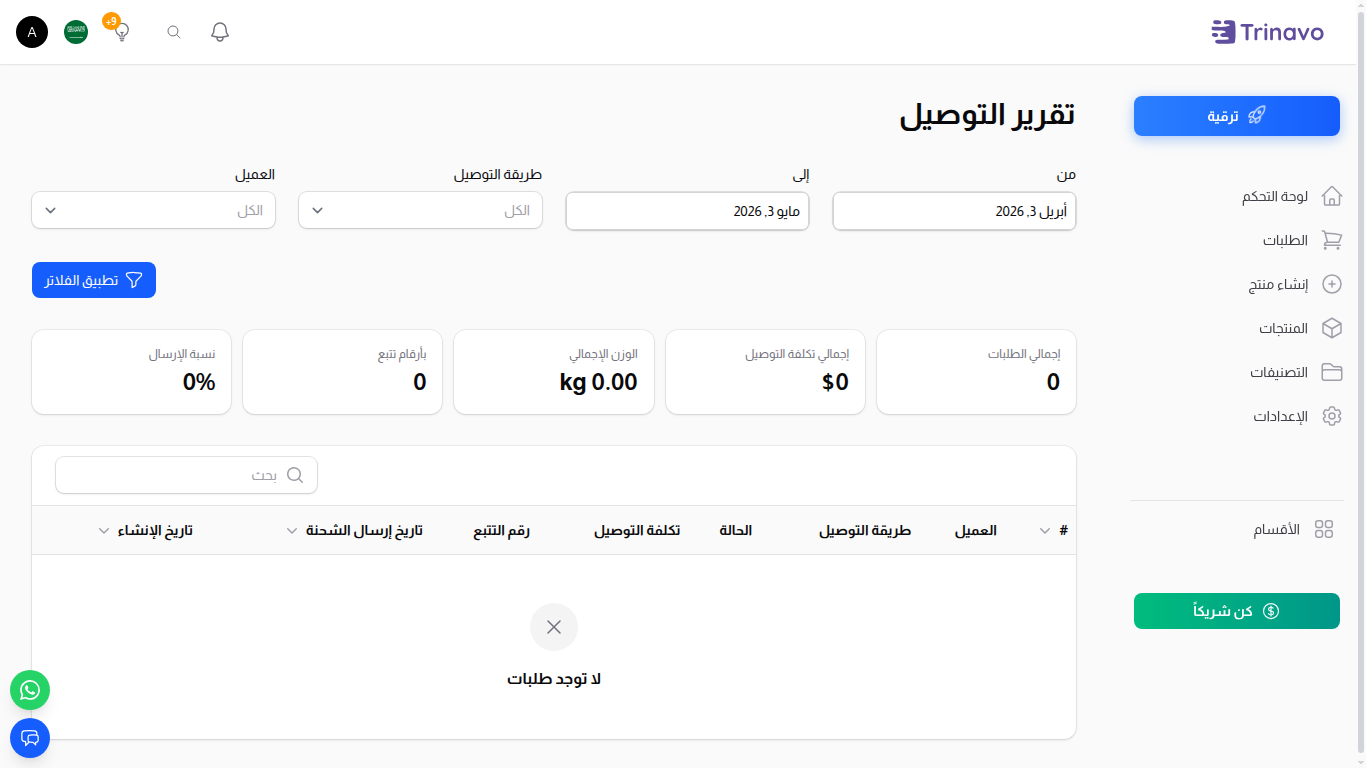Click the العميل column header
The height and width of the screenshot is (768, 1366).
click(976, 531)
